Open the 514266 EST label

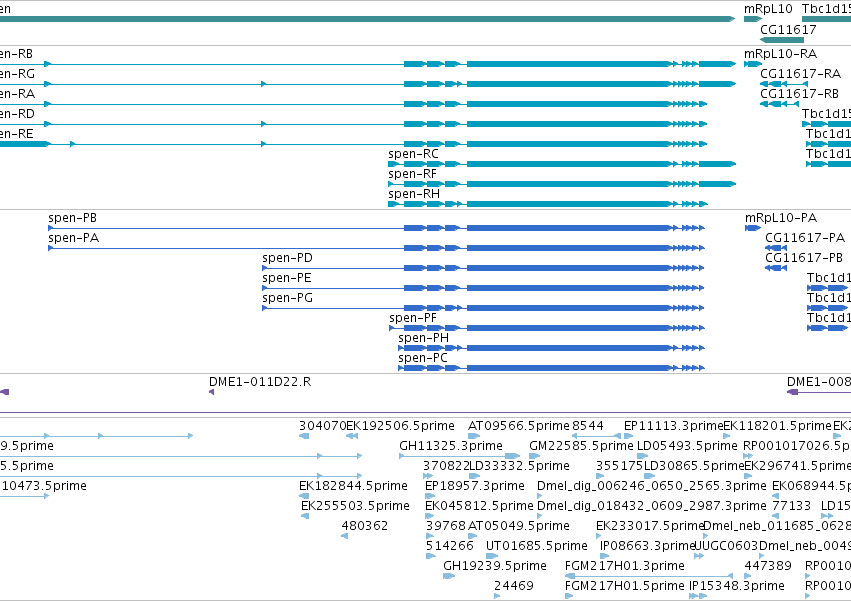[x=450, y=546]
